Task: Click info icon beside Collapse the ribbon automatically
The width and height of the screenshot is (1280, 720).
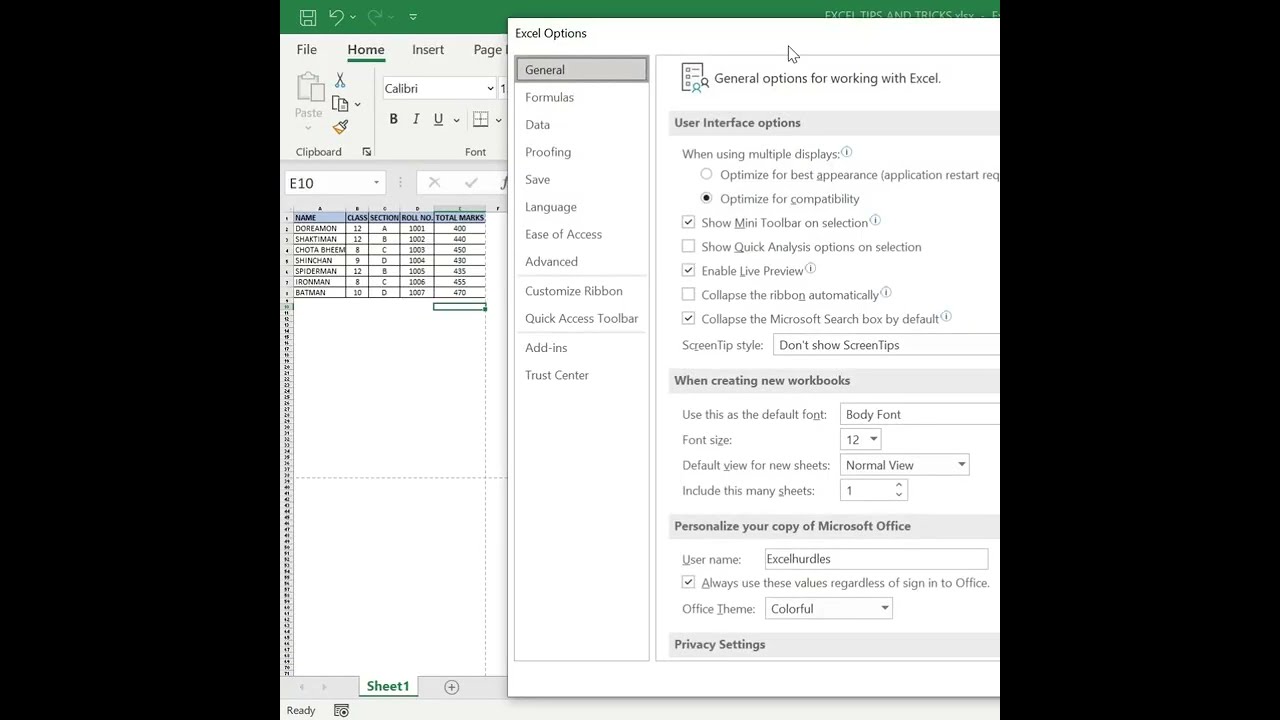Action: tap(886, 292)
